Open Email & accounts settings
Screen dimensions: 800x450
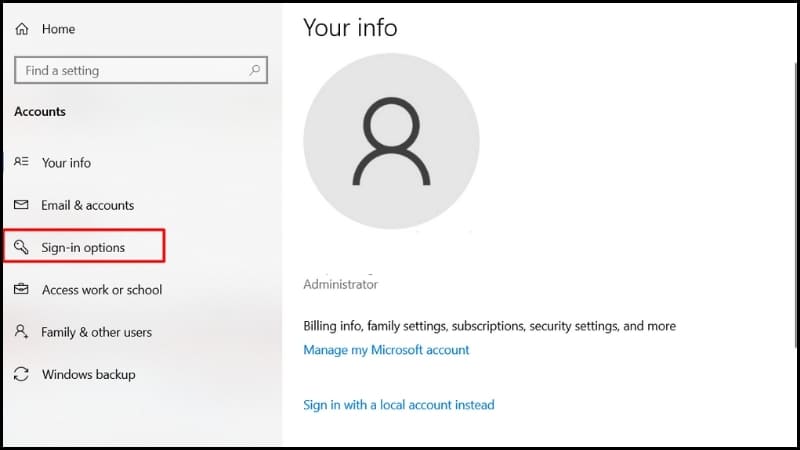(87, 205)
